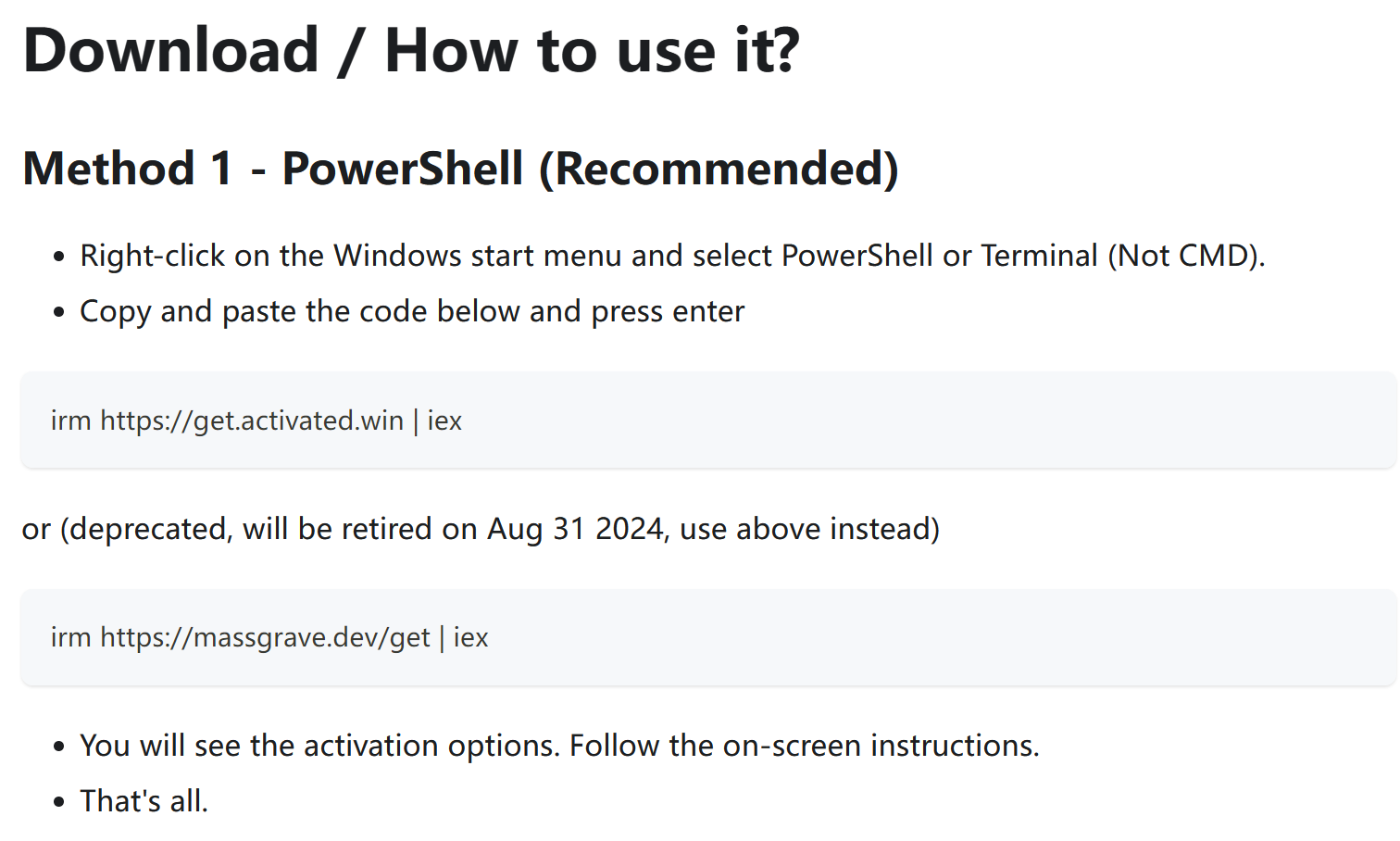Click the https://massgrave.dev/get URL text
This screenshot has height=841, width=1400.
click(x=265, y=637)
